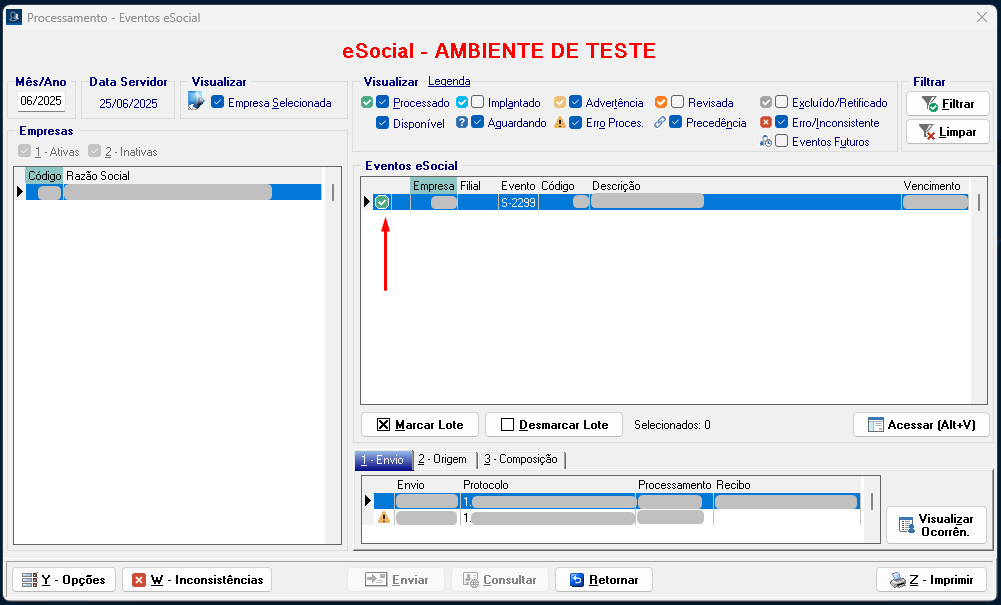
Task: Open the 3 - Composição tab
Action: (520, 460)
